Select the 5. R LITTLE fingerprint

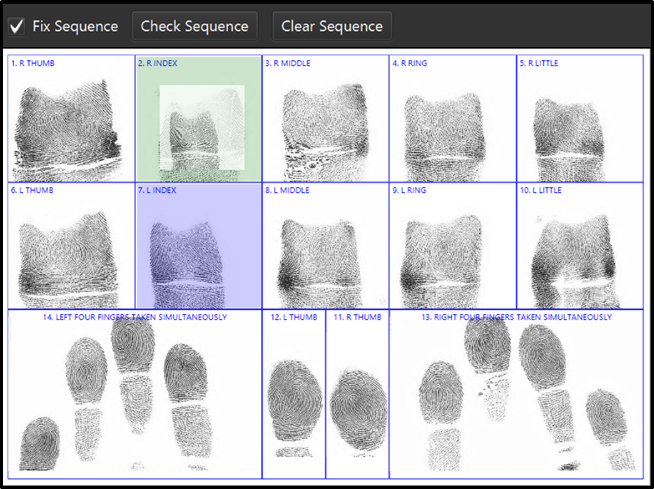point(580,118)
